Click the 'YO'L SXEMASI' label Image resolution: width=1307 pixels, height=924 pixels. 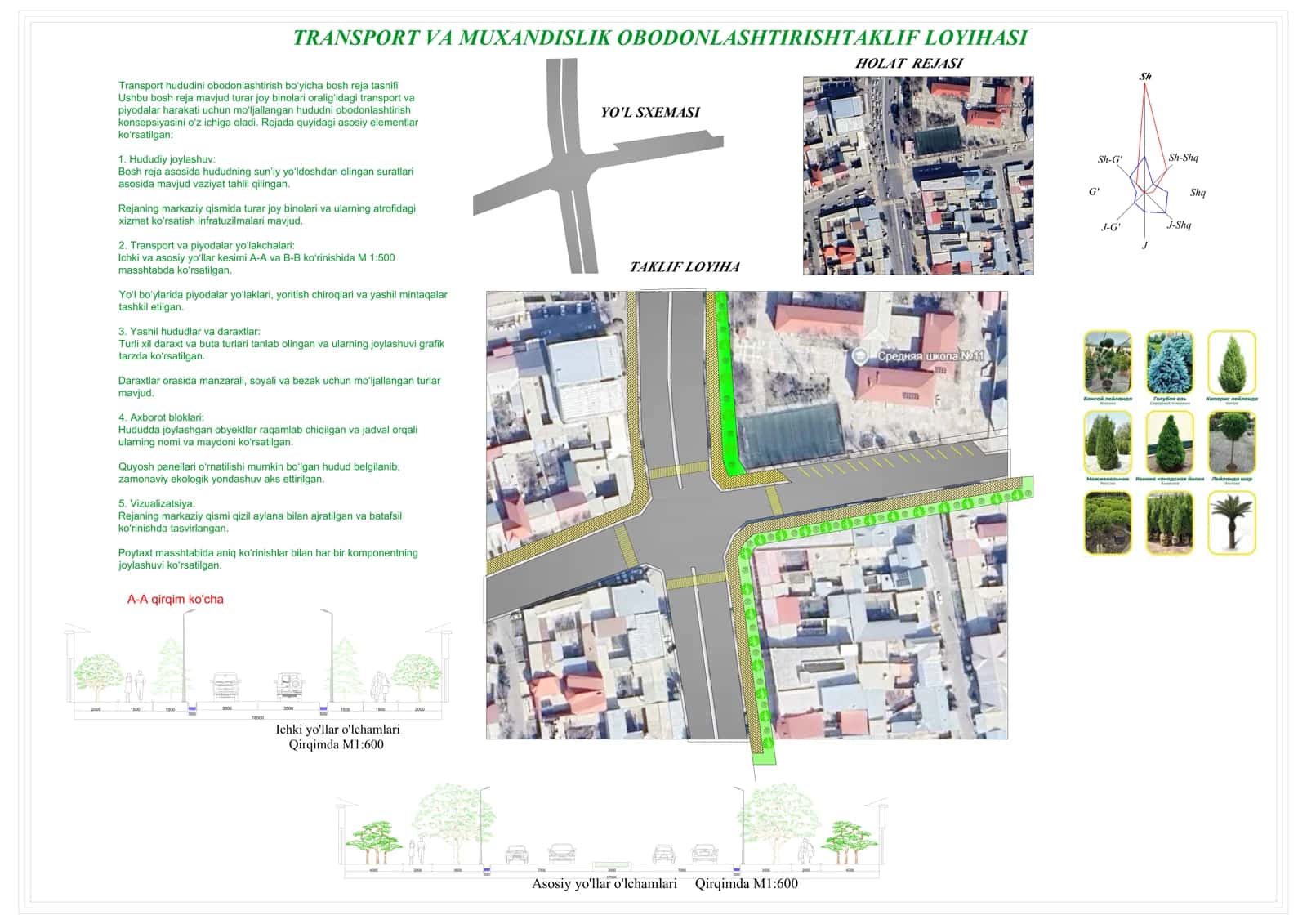(x=650, y=113)
